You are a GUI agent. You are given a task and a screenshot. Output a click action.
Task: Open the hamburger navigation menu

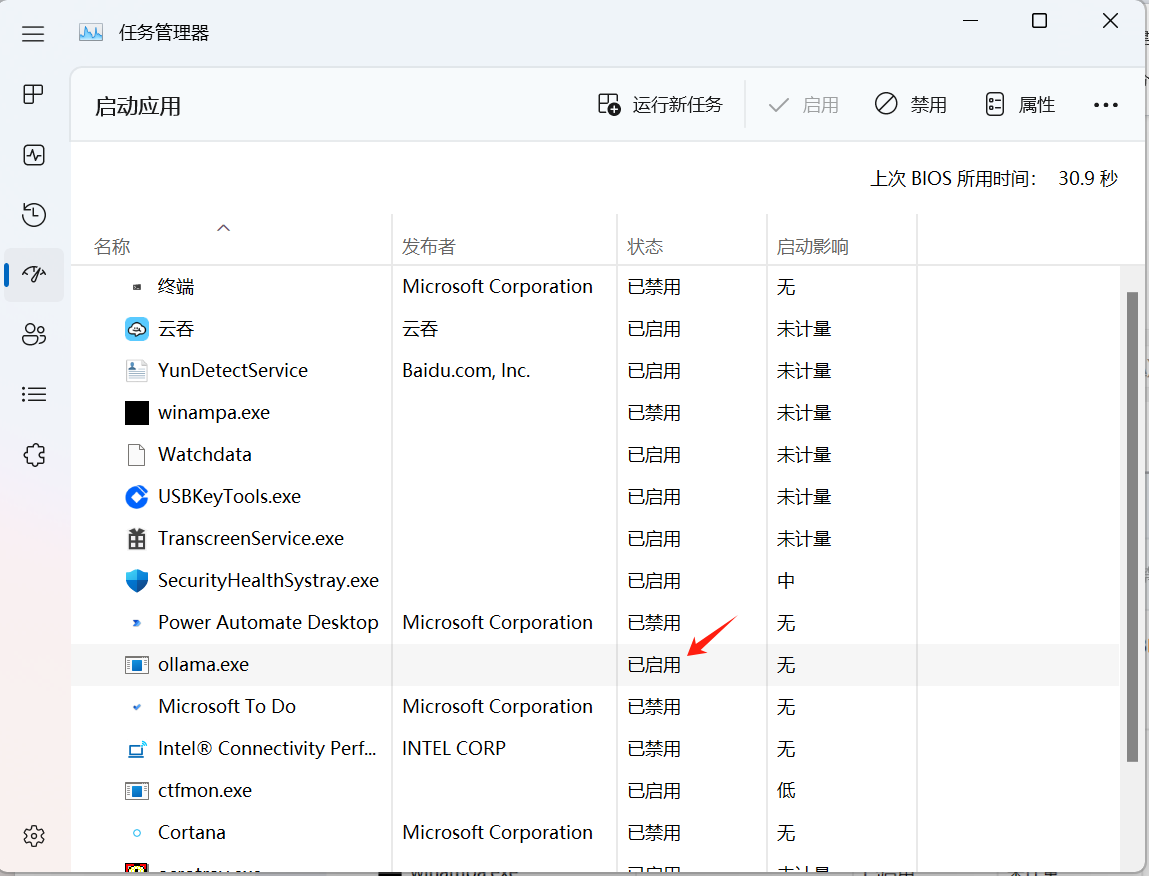click(x=33, y=34)
